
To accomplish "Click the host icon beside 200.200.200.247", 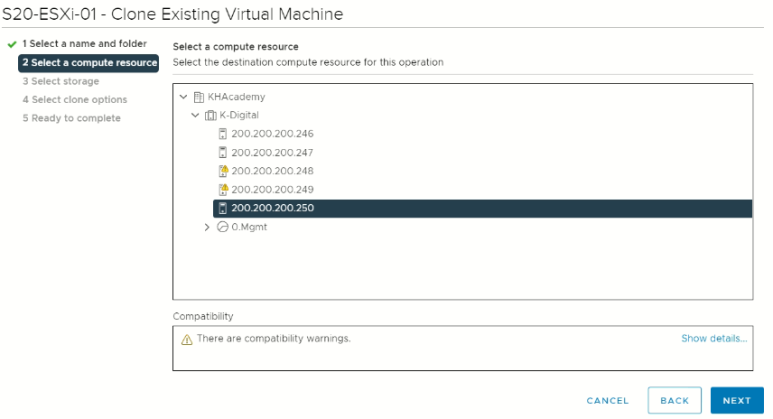I will pyautogui.click(x=223, y=153).
